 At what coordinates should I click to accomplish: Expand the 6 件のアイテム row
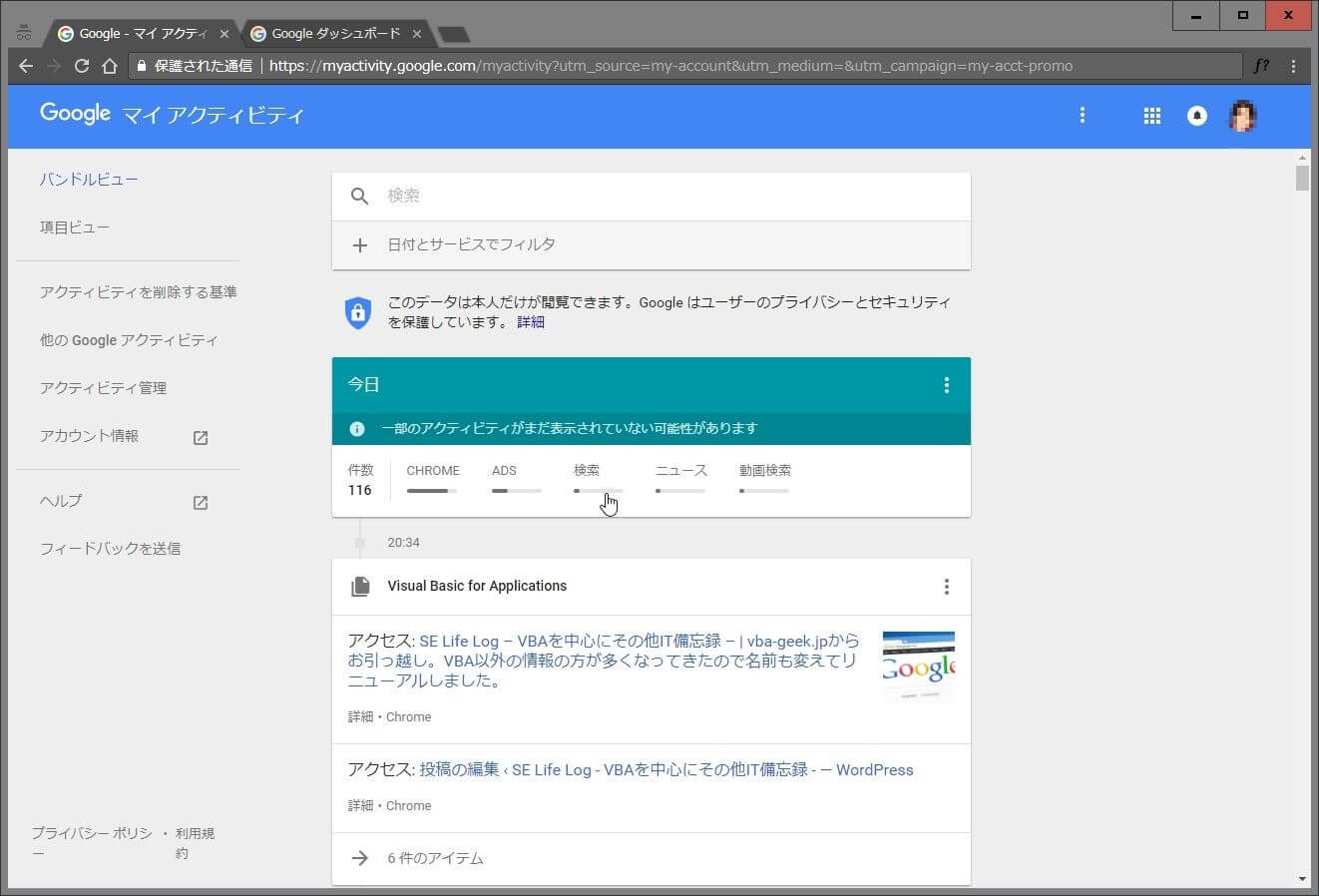pyautogui.click(x=435, y=858)
